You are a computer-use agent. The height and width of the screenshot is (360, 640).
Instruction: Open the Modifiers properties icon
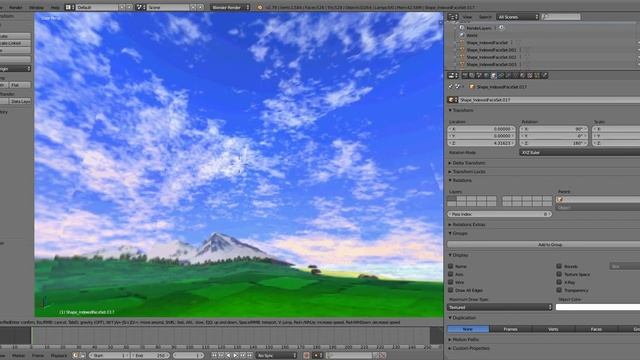coord(508,76)
